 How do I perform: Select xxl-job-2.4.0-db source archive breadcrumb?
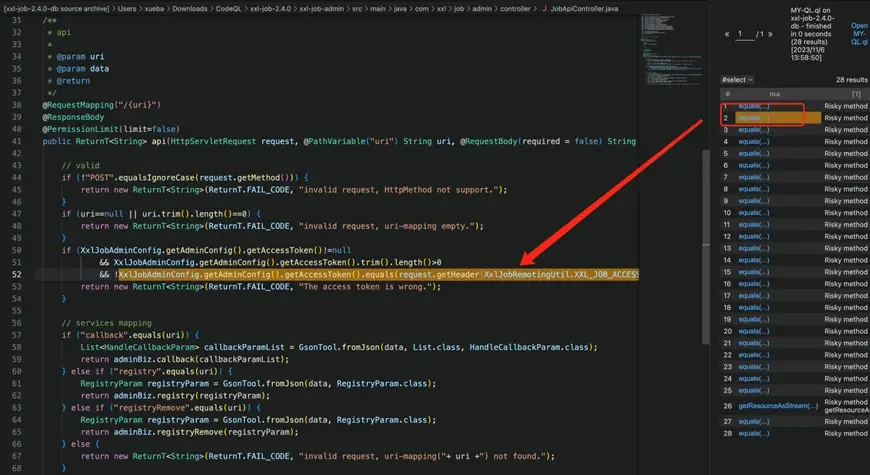pyautogui.click(x=56, y=9)
